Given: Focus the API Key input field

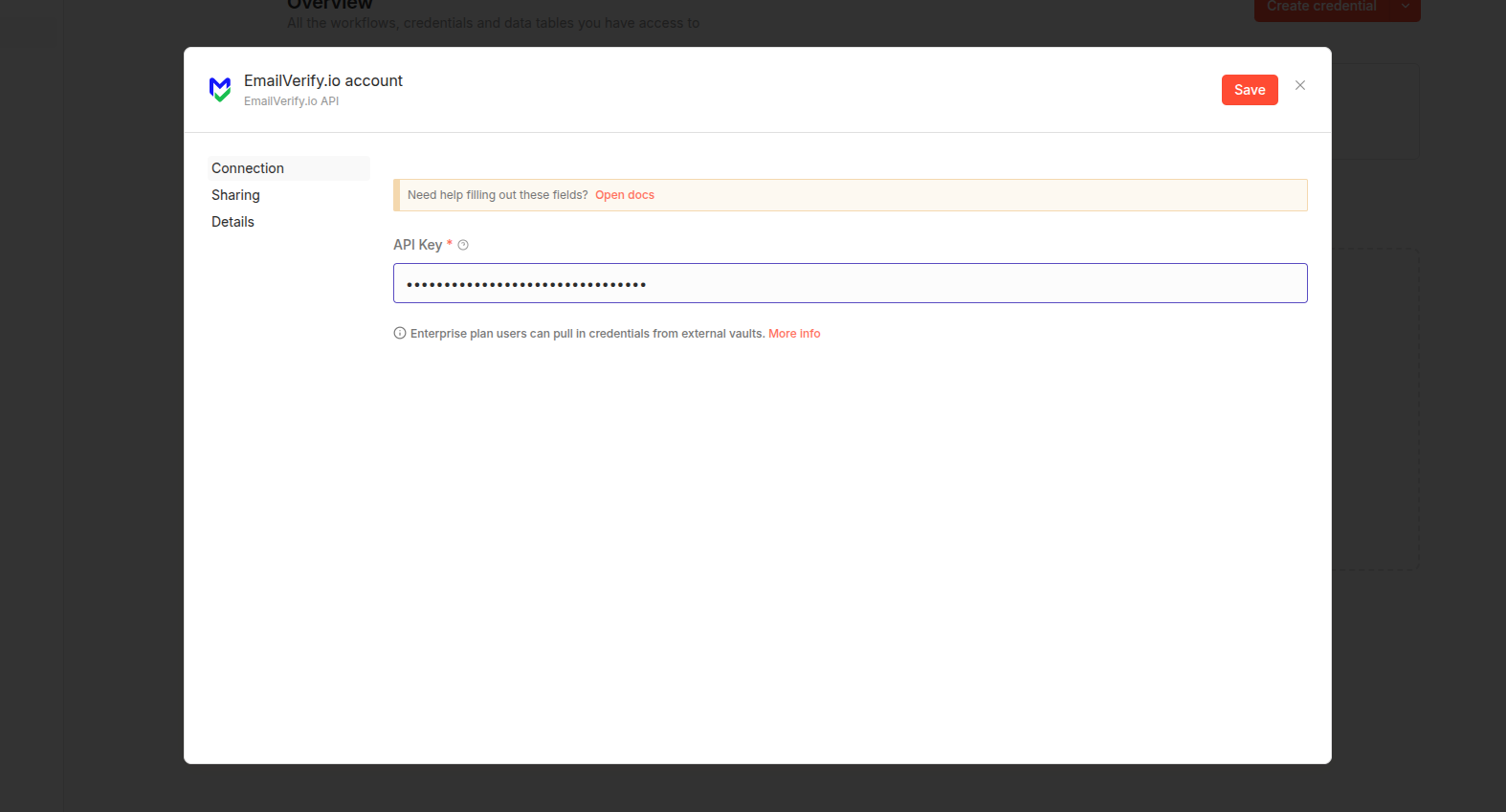Looking at the screenshot, I should click(x=850, y=283).
